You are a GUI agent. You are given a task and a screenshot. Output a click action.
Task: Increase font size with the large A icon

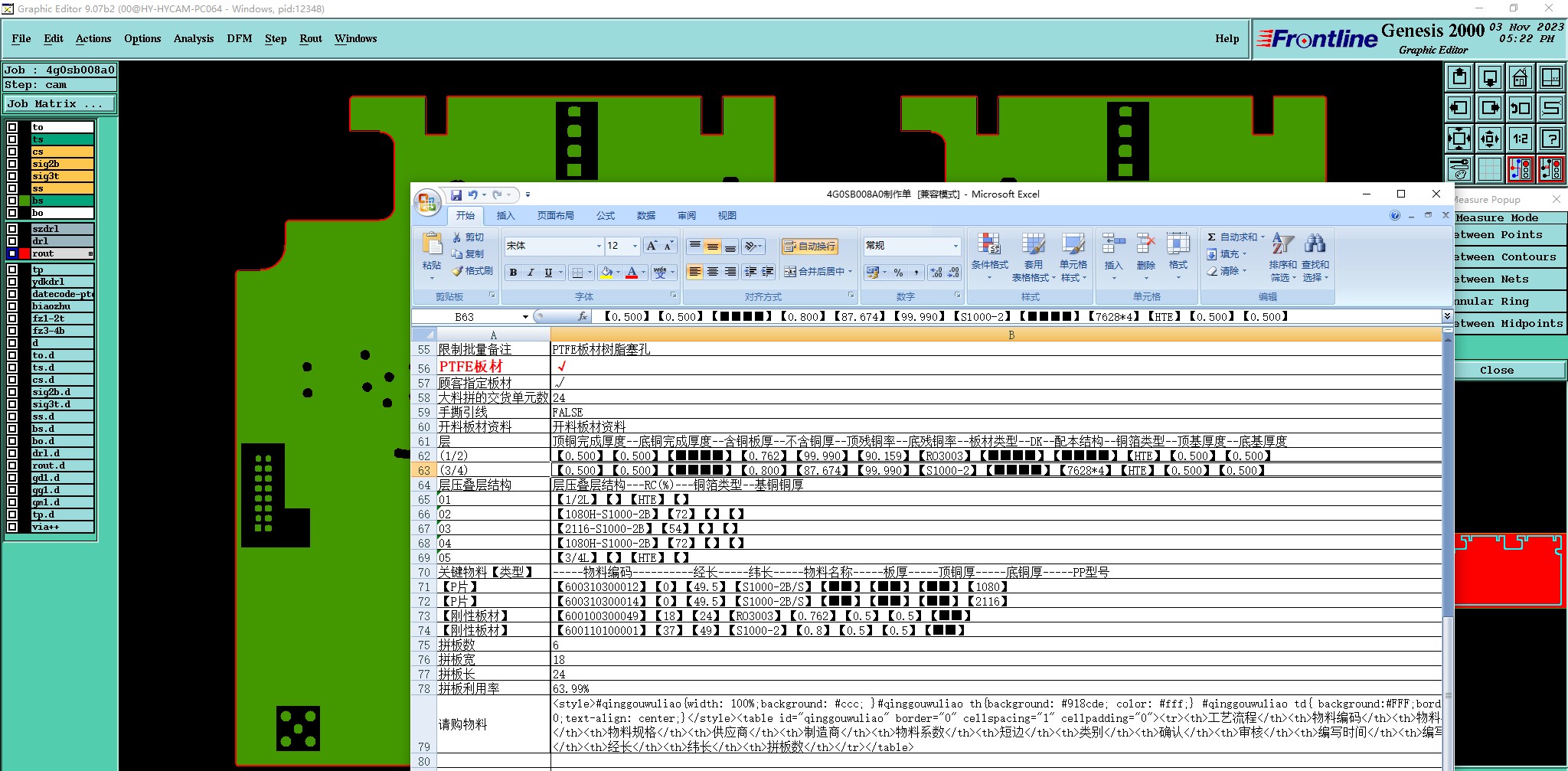coord(652,246)
